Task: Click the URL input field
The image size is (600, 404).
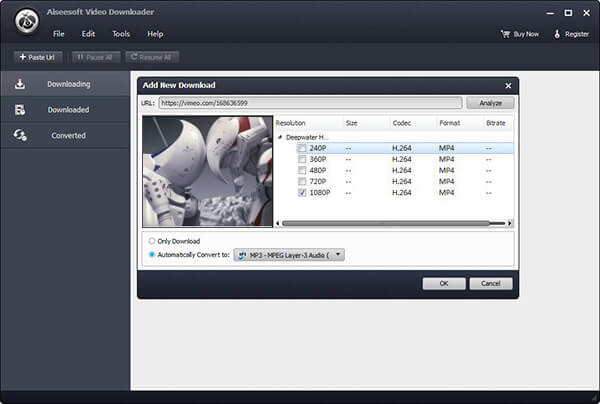Action: (x=310, y=103)
